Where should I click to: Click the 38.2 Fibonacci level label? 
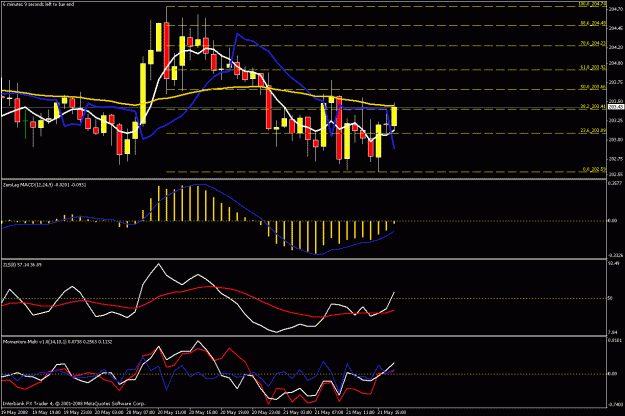tap(593, 107)
